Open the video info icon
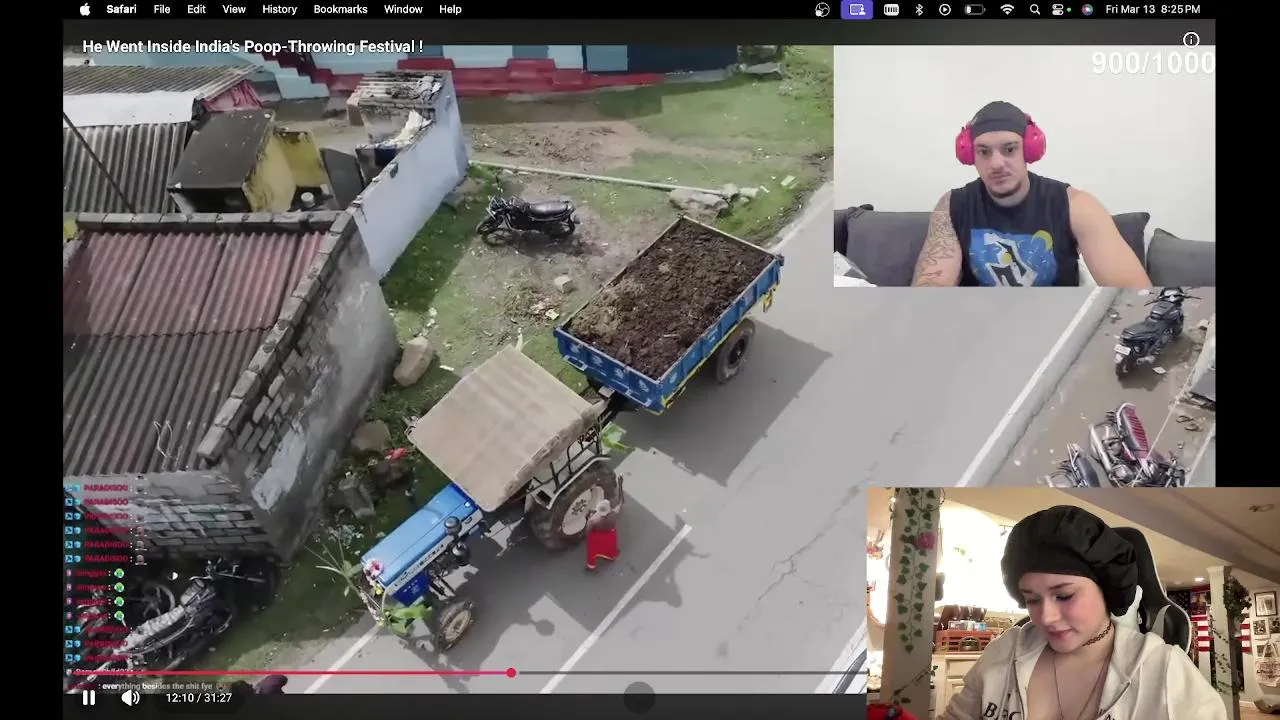The height and width of the screenshot is (720, 1280). click(1191, 40)
